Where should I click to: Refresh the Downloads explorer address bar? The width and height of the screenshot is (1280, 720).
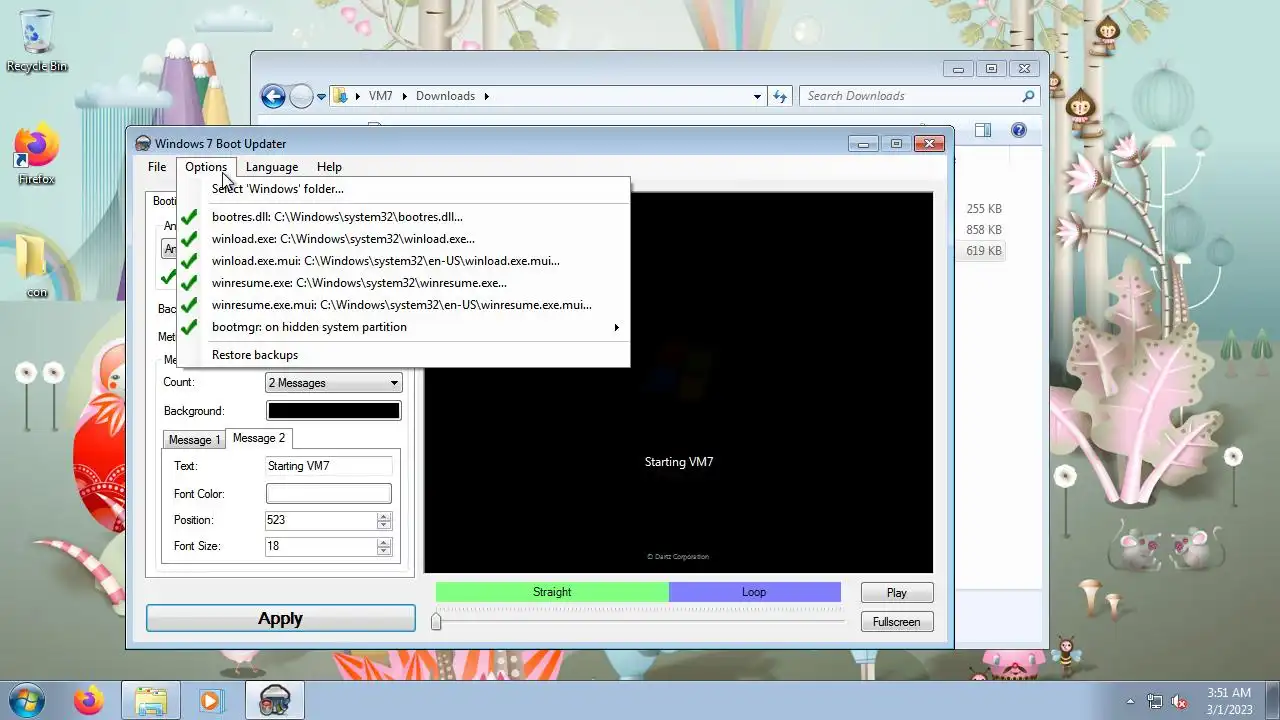coord(781,96)
